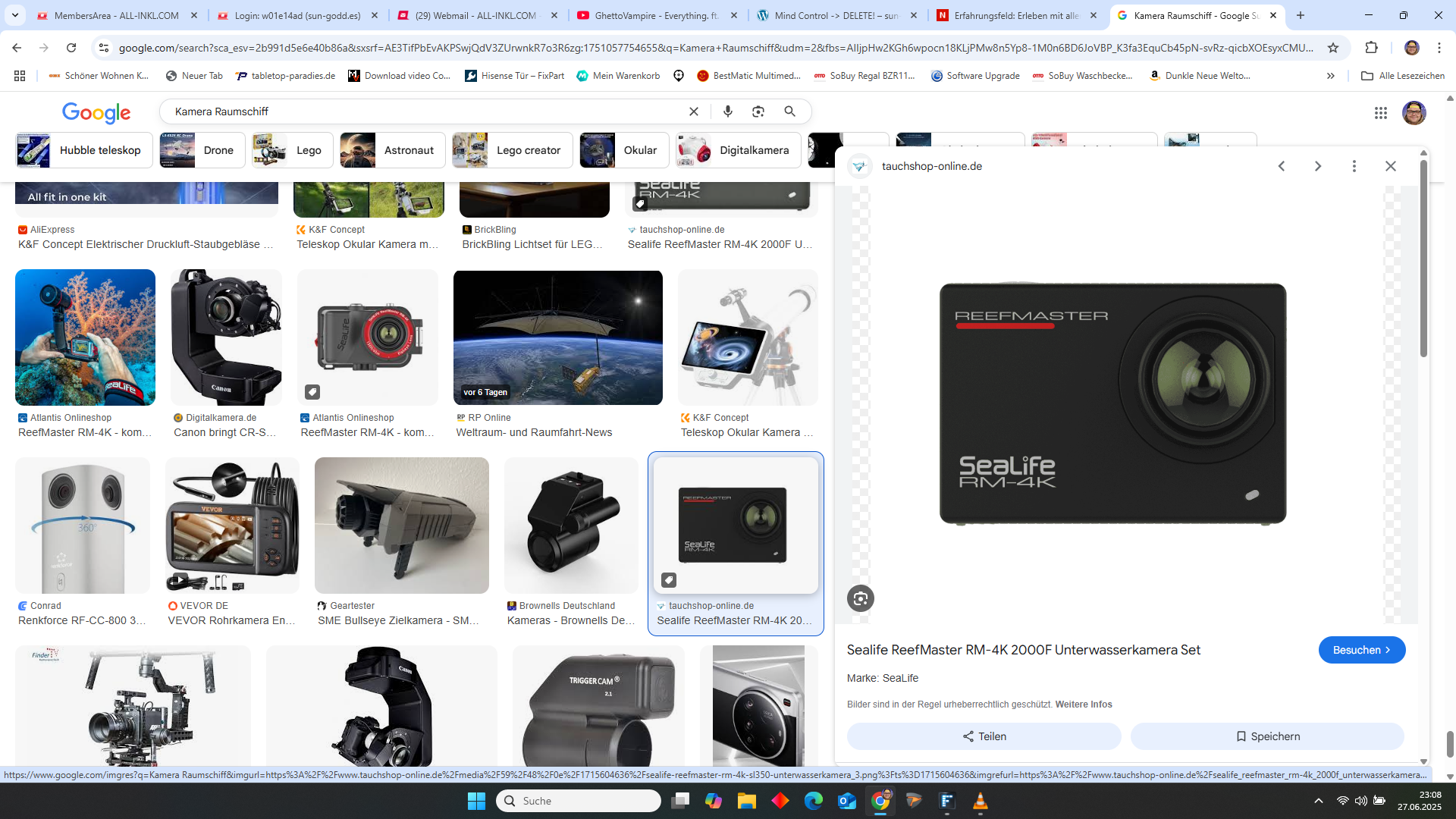
Task: Open the Google apps grid
Action: click(1381, 112)
